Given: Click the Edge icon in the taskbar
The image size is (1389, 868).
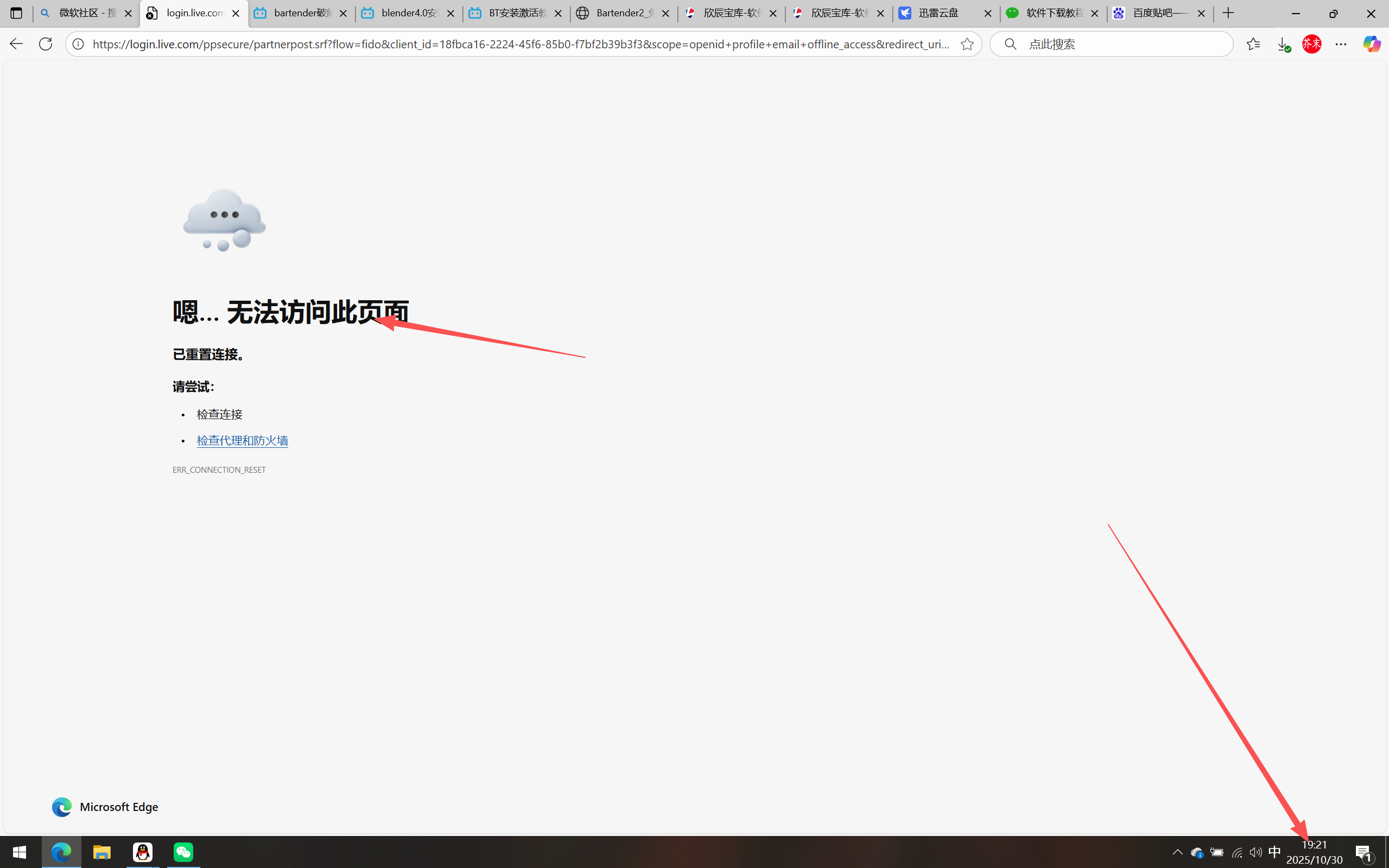Looking at the screenshot, I should coord(61,852).
